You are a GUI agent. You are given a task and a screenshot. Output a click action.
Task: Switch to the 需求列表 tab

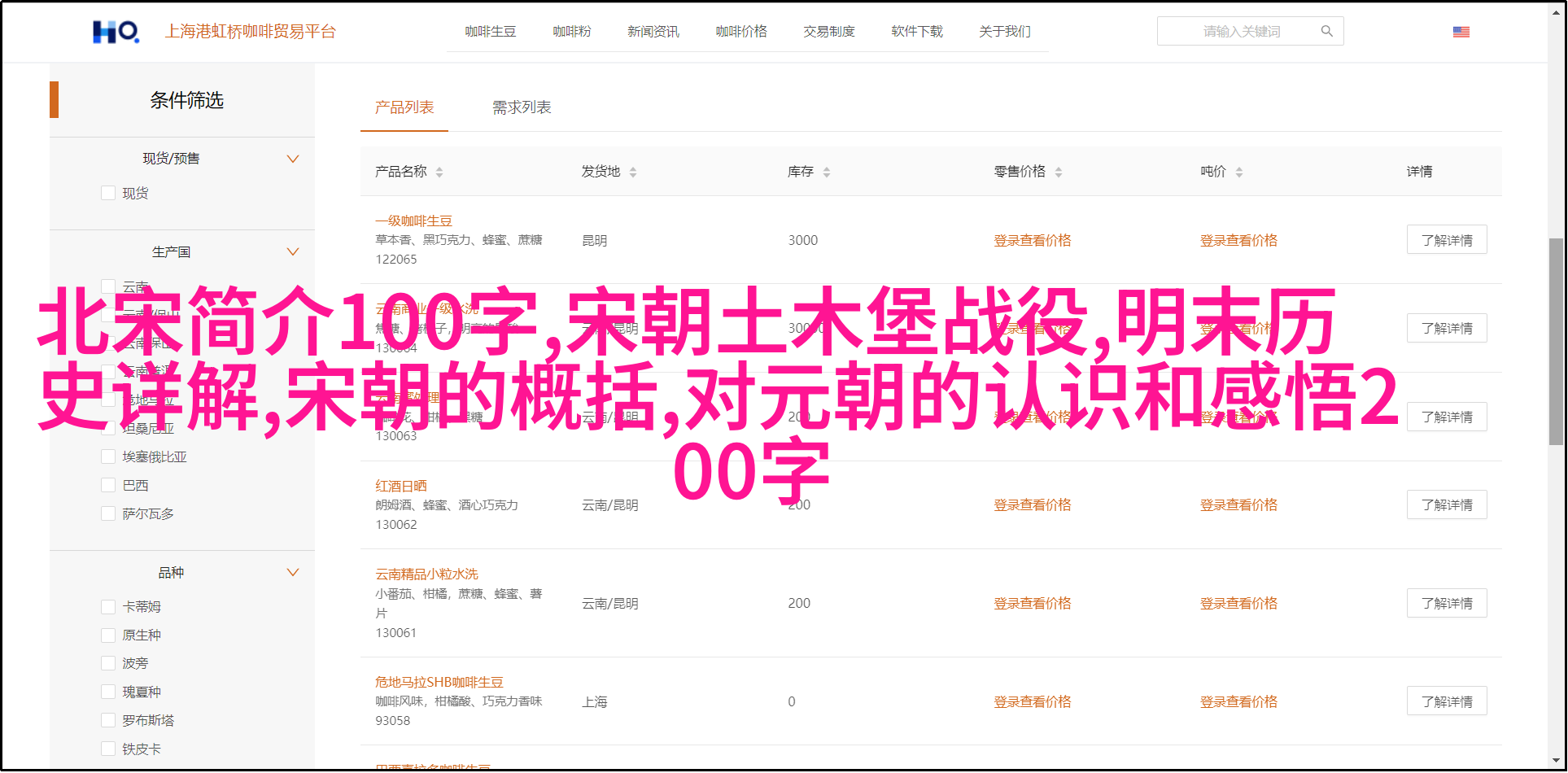[x=522, y=107]
